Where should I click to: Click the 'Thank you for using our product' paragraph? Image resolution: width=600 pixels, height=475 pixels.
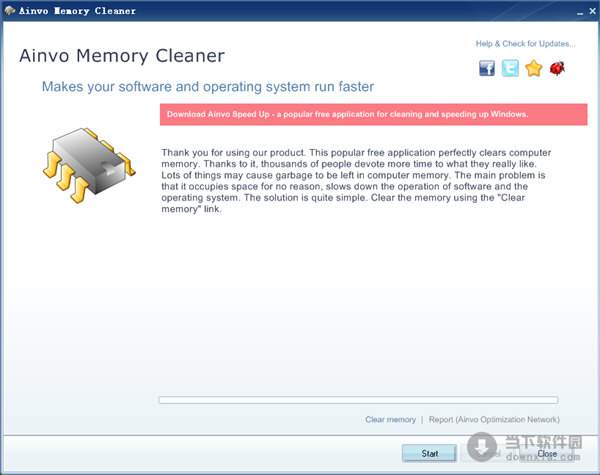pyautogui.click(x=356, y=181)
